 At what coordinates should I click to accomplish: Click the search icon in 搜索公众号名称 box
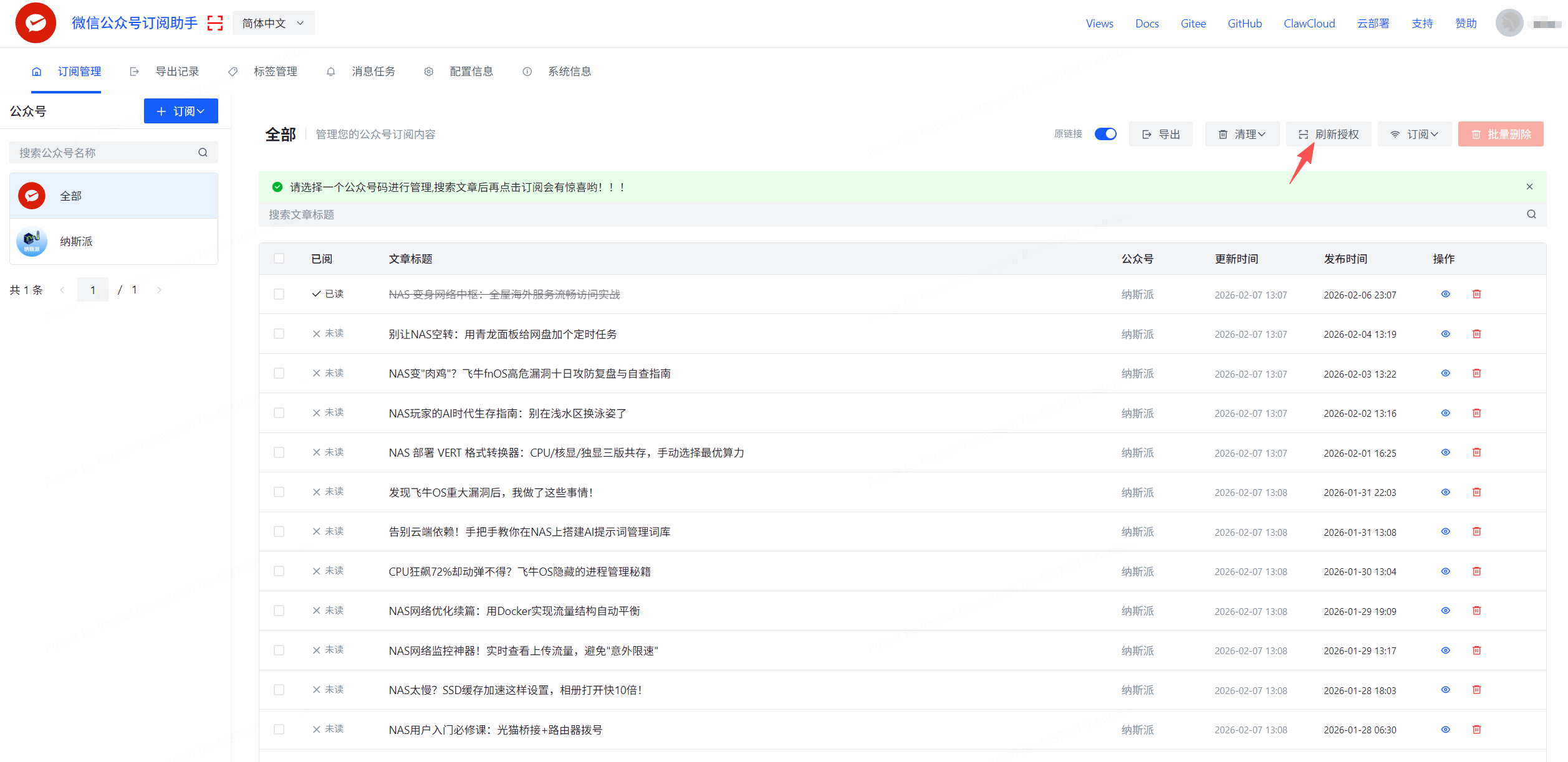tap(203, 153)
